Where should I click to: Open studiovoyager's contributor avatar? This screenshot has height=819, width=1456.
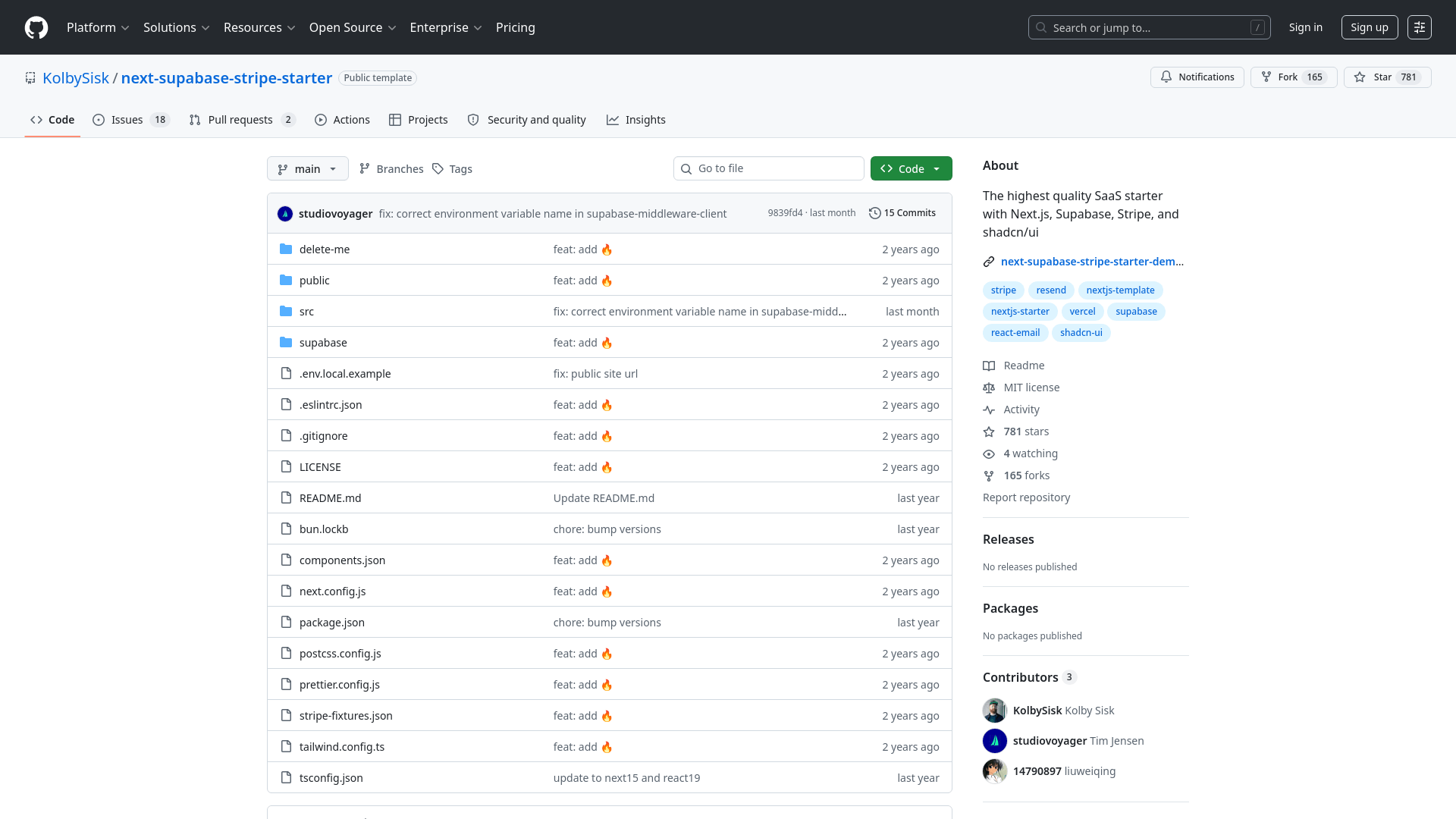pos(995,741)
